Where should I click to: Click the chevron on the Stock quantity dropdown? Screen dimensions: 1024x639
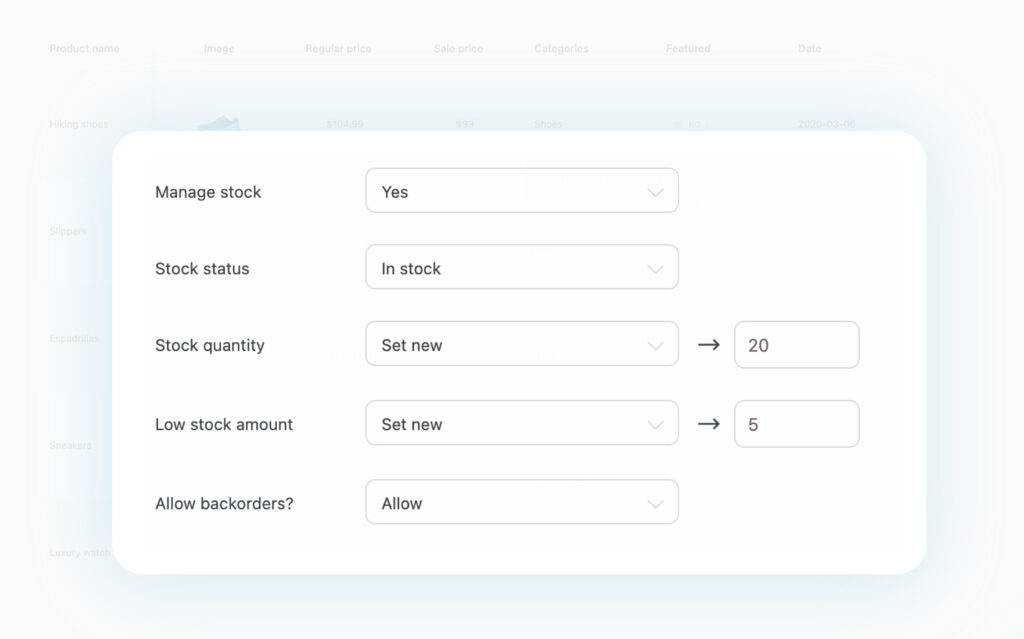click(655, 344)
